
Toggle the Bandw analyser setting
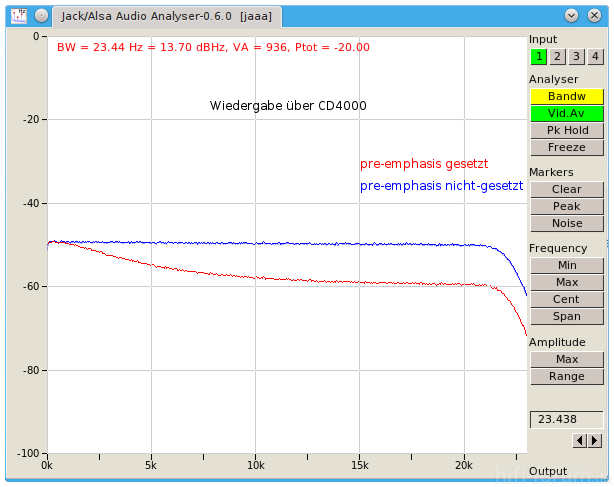tap(567, 96)
